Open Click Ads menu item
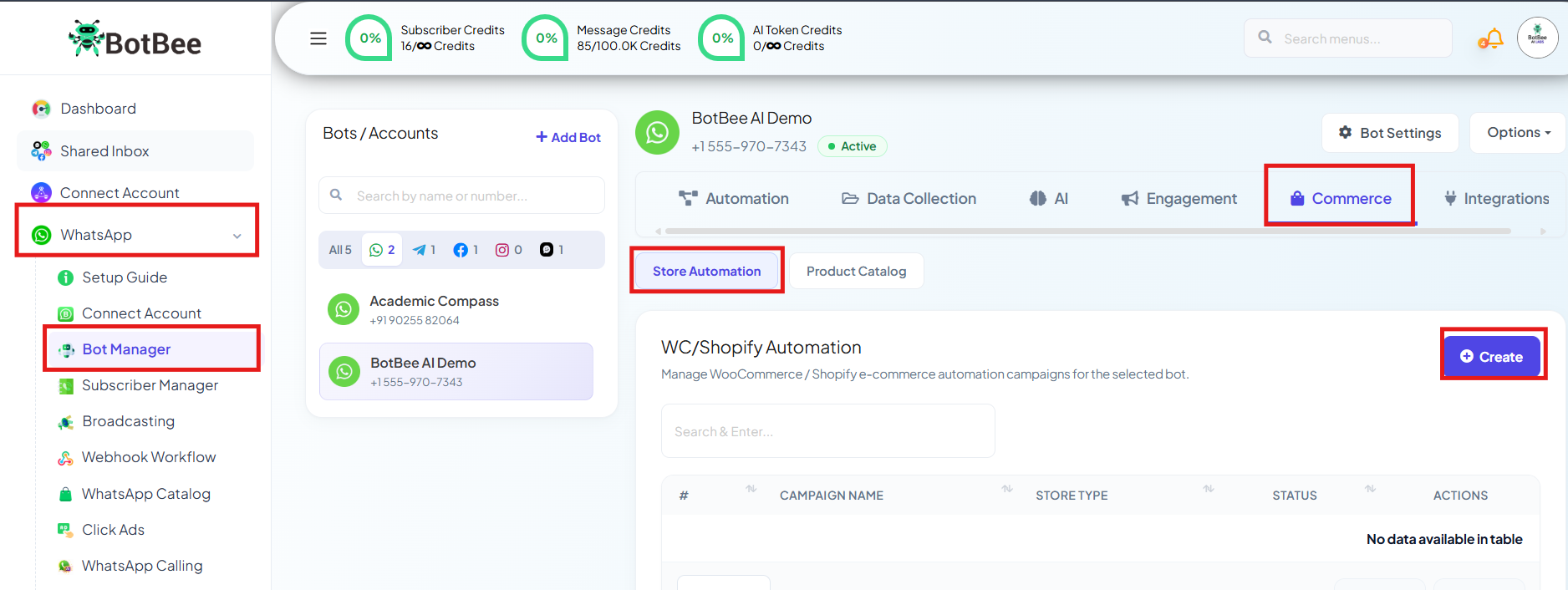This screenshot has width=1568, height=590. 113,530
